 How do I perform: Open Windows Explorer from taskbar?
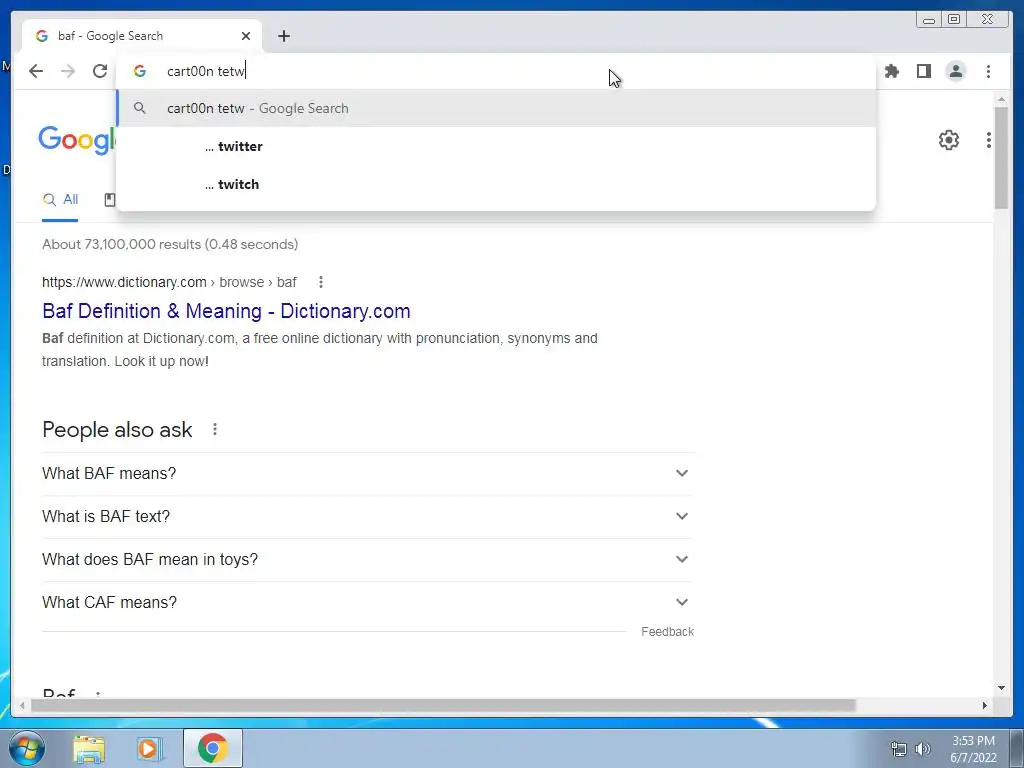(89, 748)
